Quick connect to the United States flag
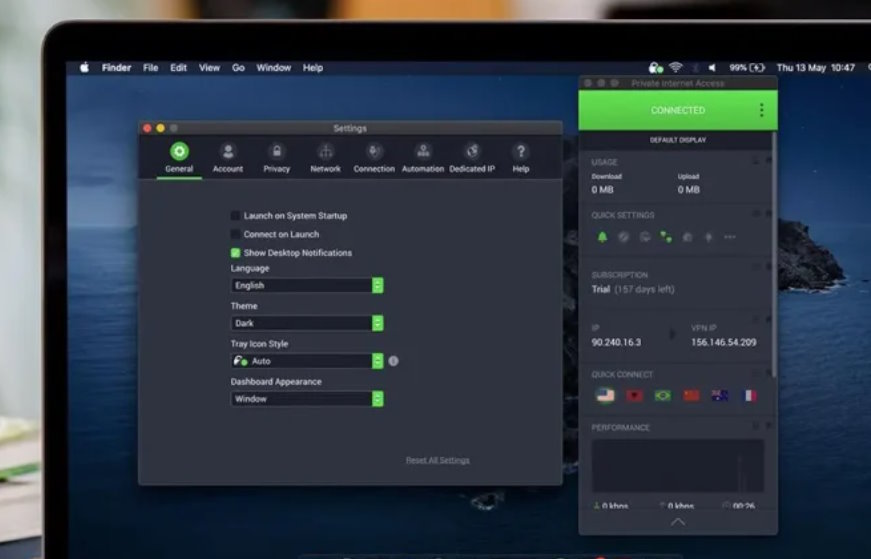871x559 pixels. click(x=605, y=395)
